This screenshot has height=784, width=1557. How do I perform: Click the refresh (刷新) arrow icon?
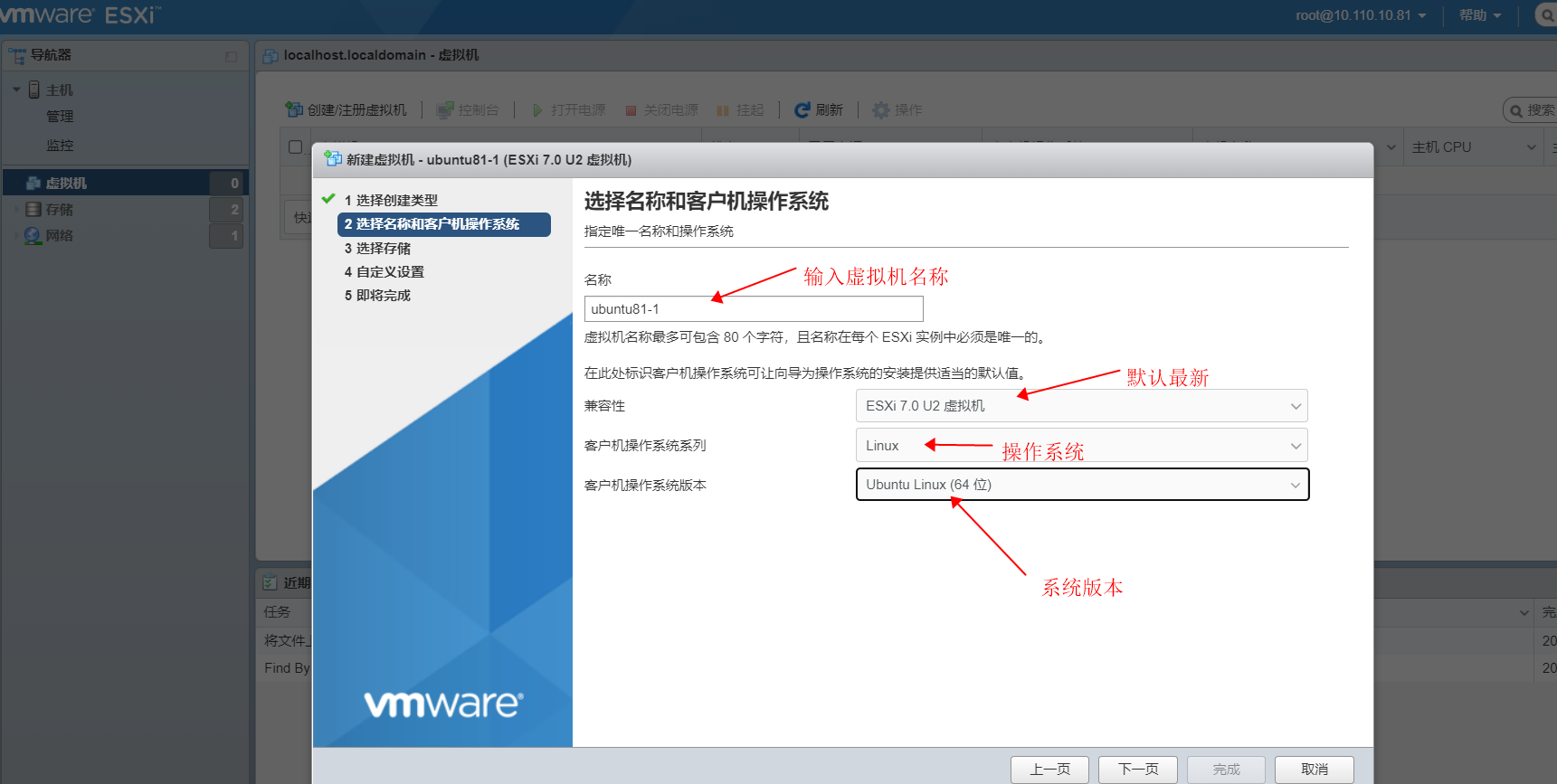click(x=802, y=110)
